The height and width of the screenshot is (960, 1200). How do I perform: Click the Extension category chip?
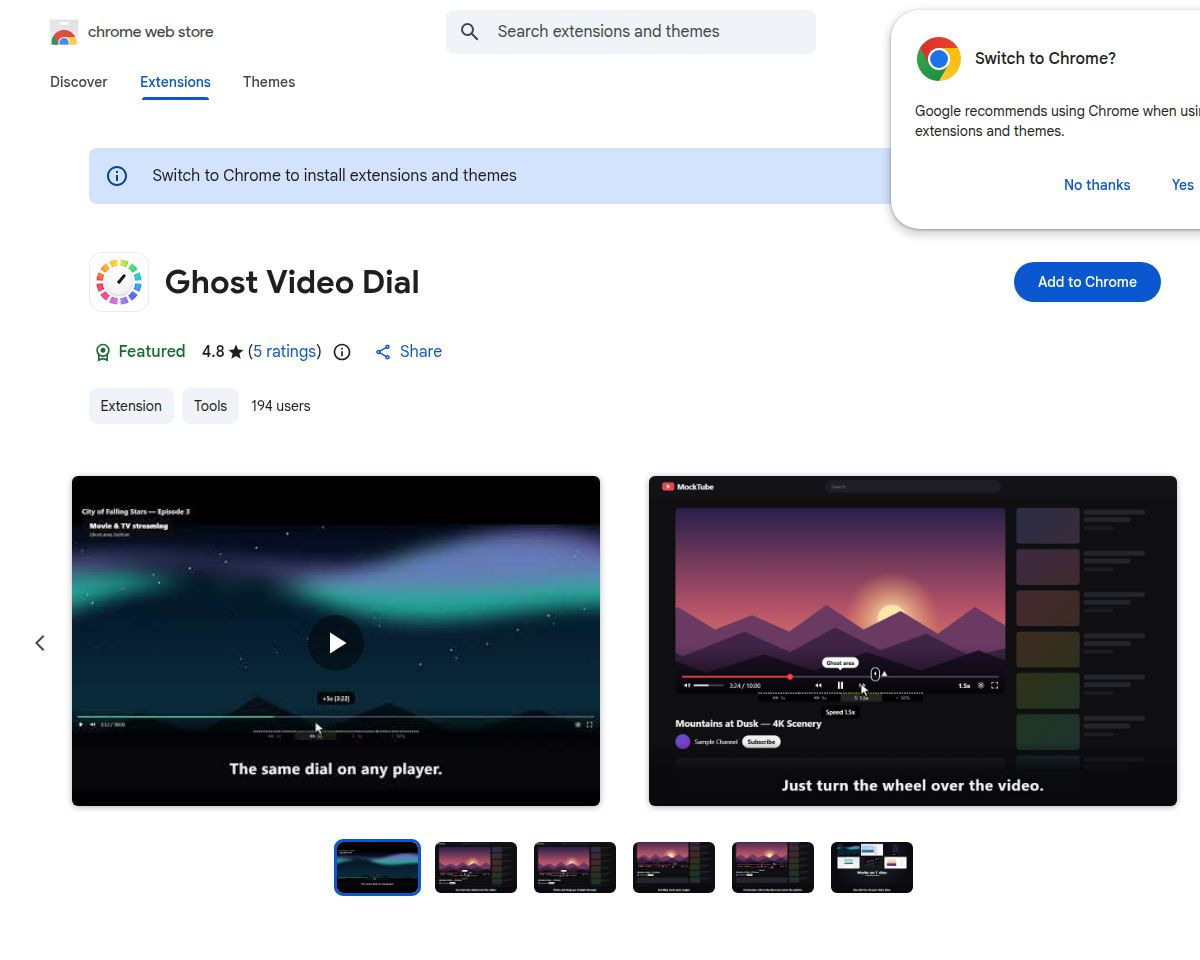[x=131, y=406]
